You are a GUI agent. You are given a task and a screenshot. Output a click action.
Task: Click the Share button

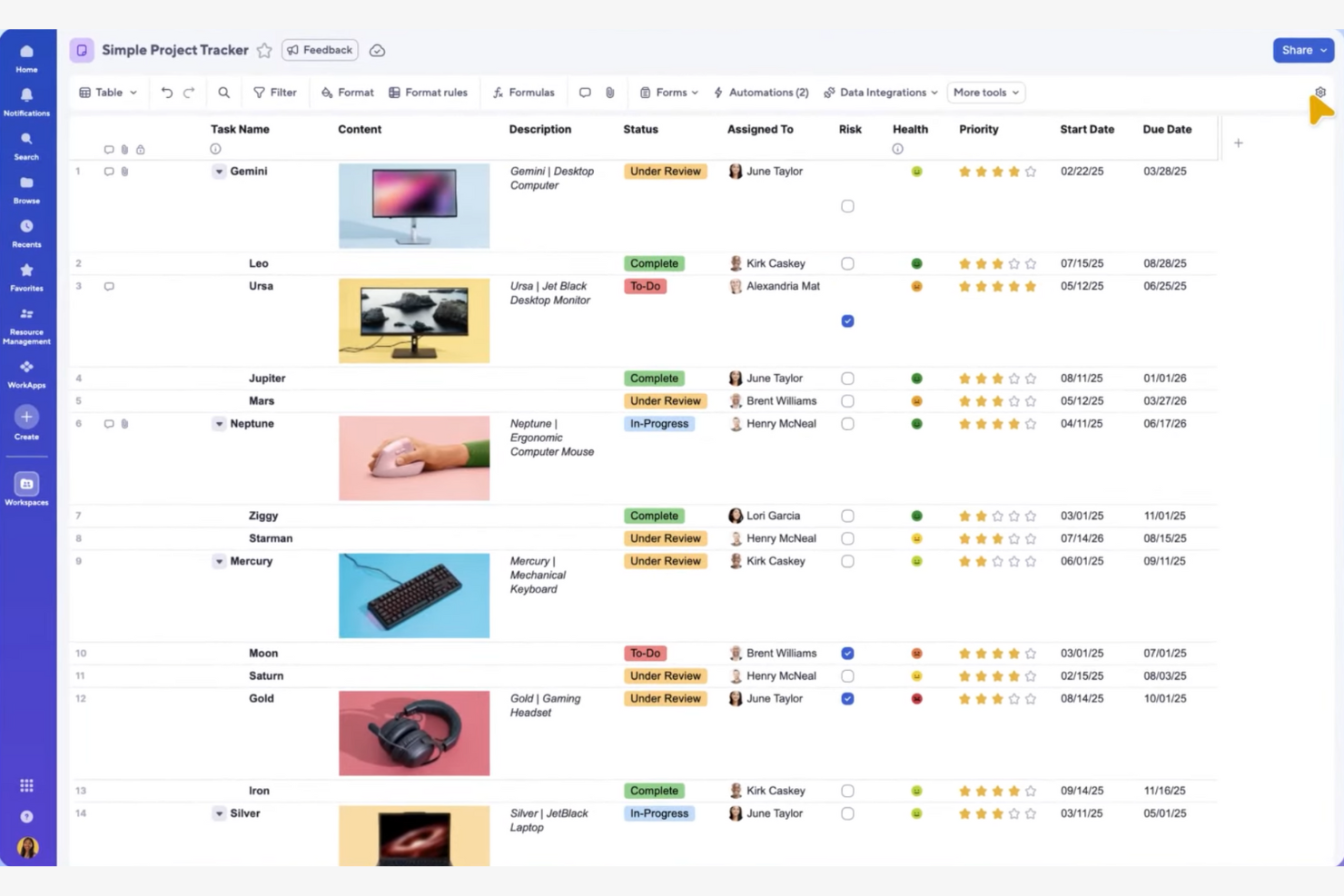point(1302,50)
